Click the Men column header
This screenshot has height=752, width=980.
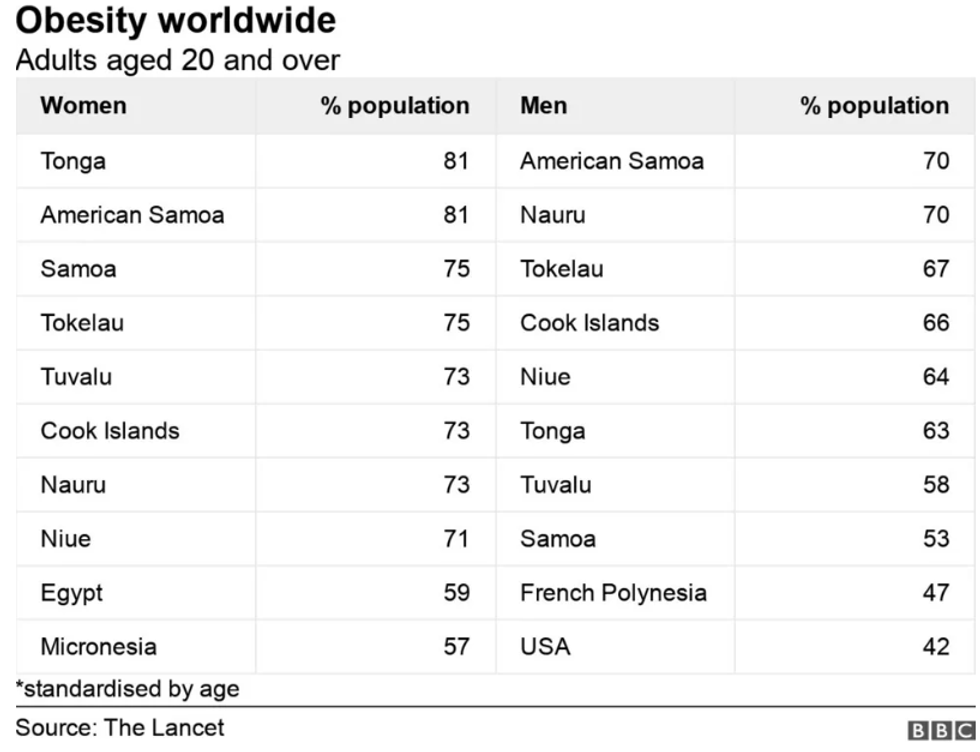543,106
